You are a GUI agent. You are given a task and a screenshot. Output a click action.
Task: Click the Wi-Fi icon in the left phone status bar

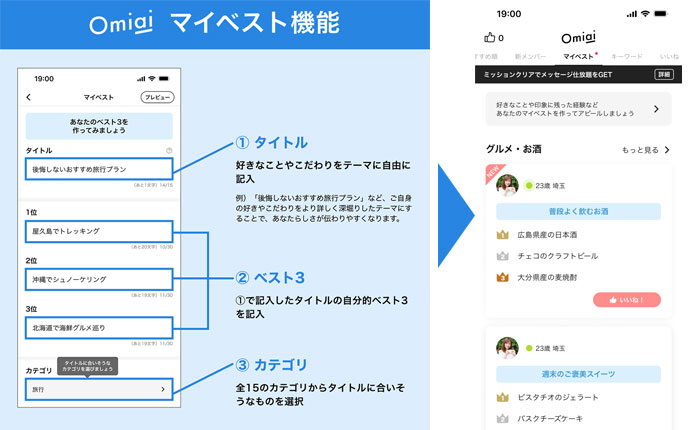tap(152, 79)
